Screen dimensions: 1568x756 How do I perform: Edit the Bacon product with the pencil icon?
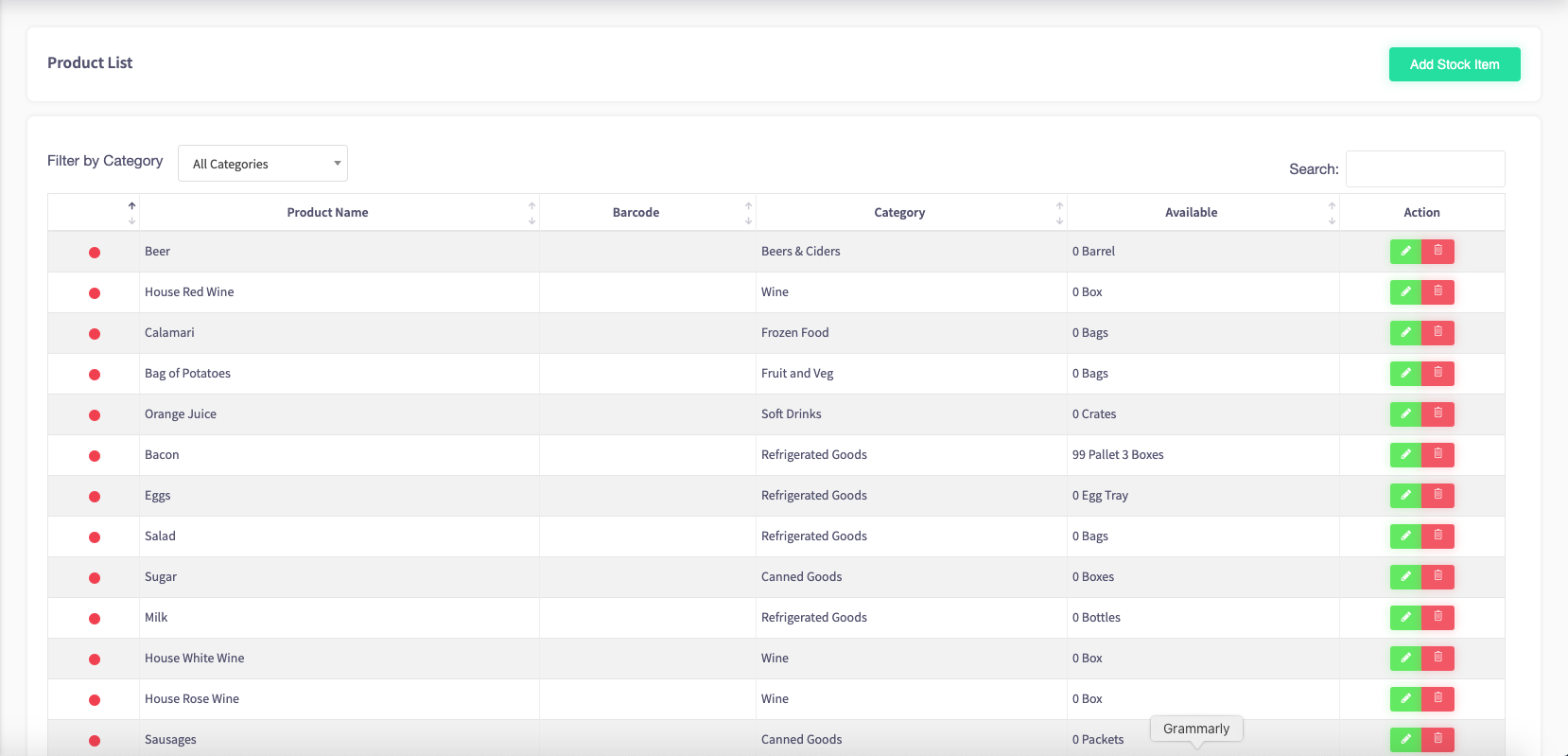pos(1405,454)
